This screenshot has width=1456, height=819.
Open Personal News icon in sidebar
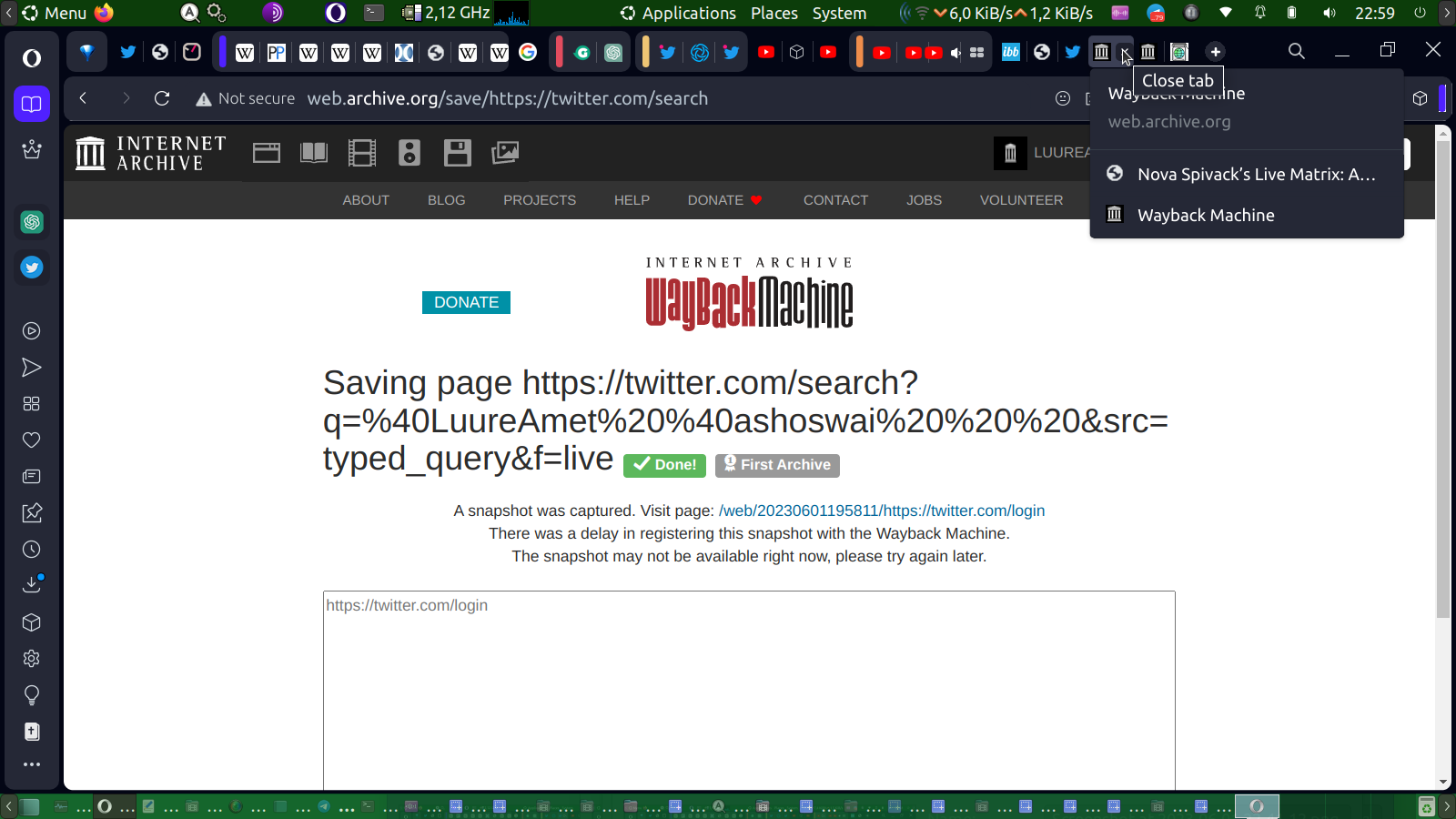click(x=32, y=477)
